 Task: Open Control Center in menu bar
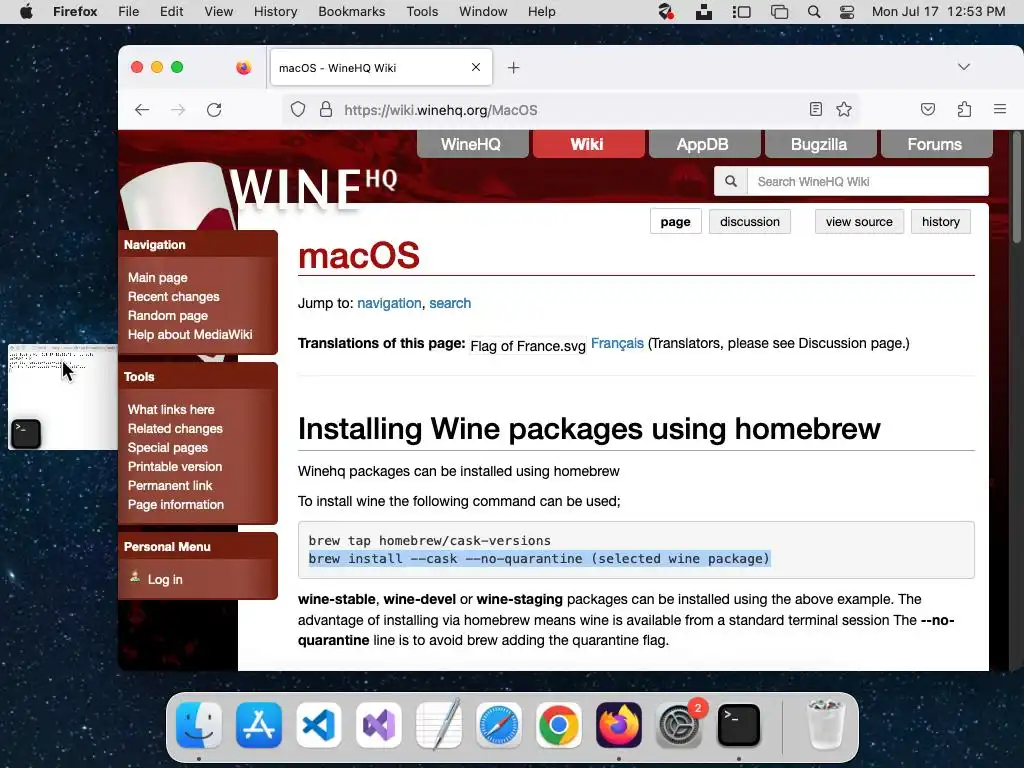click(847, 12)
